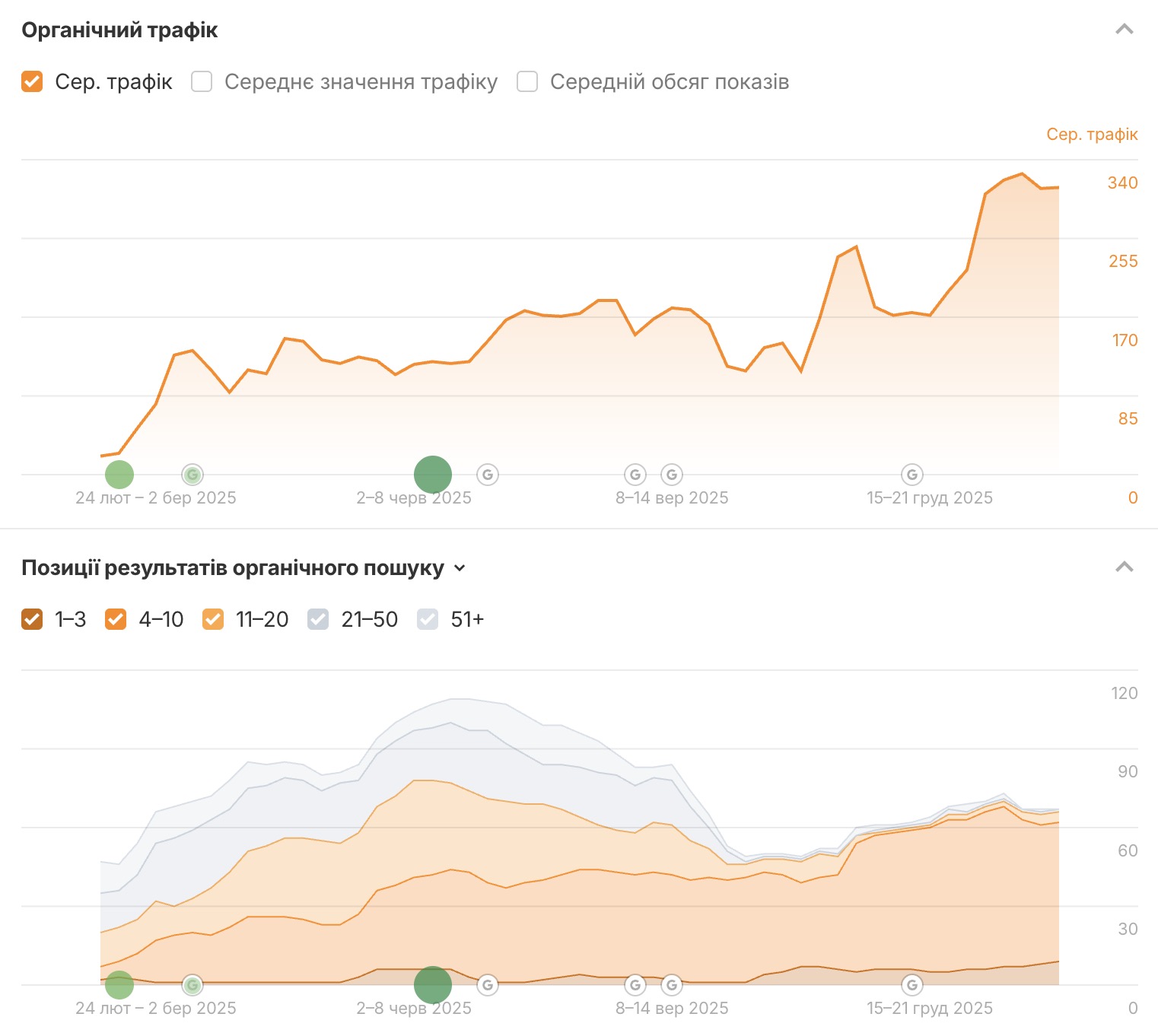This screenshot has height=1036, width=1158.
Task: Toggle the 4–10 positions checkbox
Action: pos(116,619)
